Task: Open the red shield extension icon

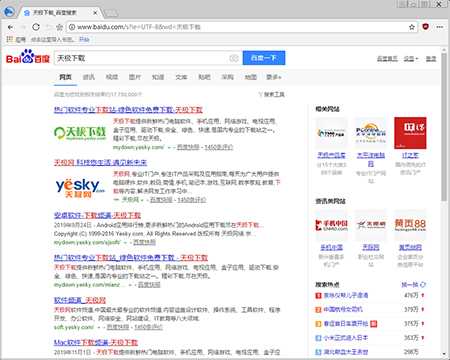Action: point(425,27)
